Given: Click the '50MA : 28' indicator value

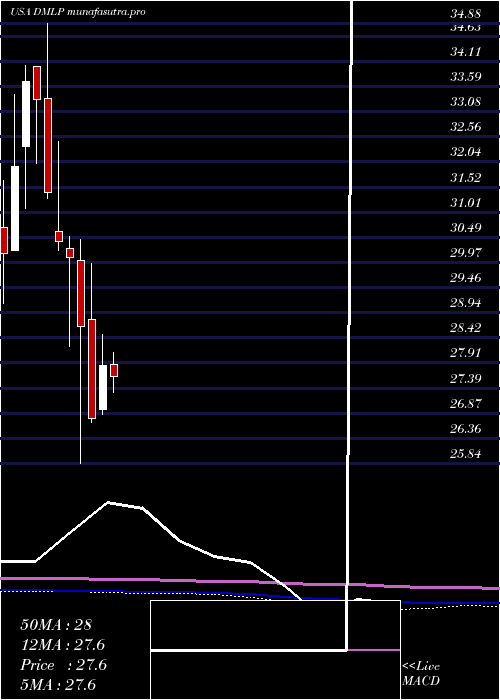Looking at the screenshot, I should tap(56, 625).
